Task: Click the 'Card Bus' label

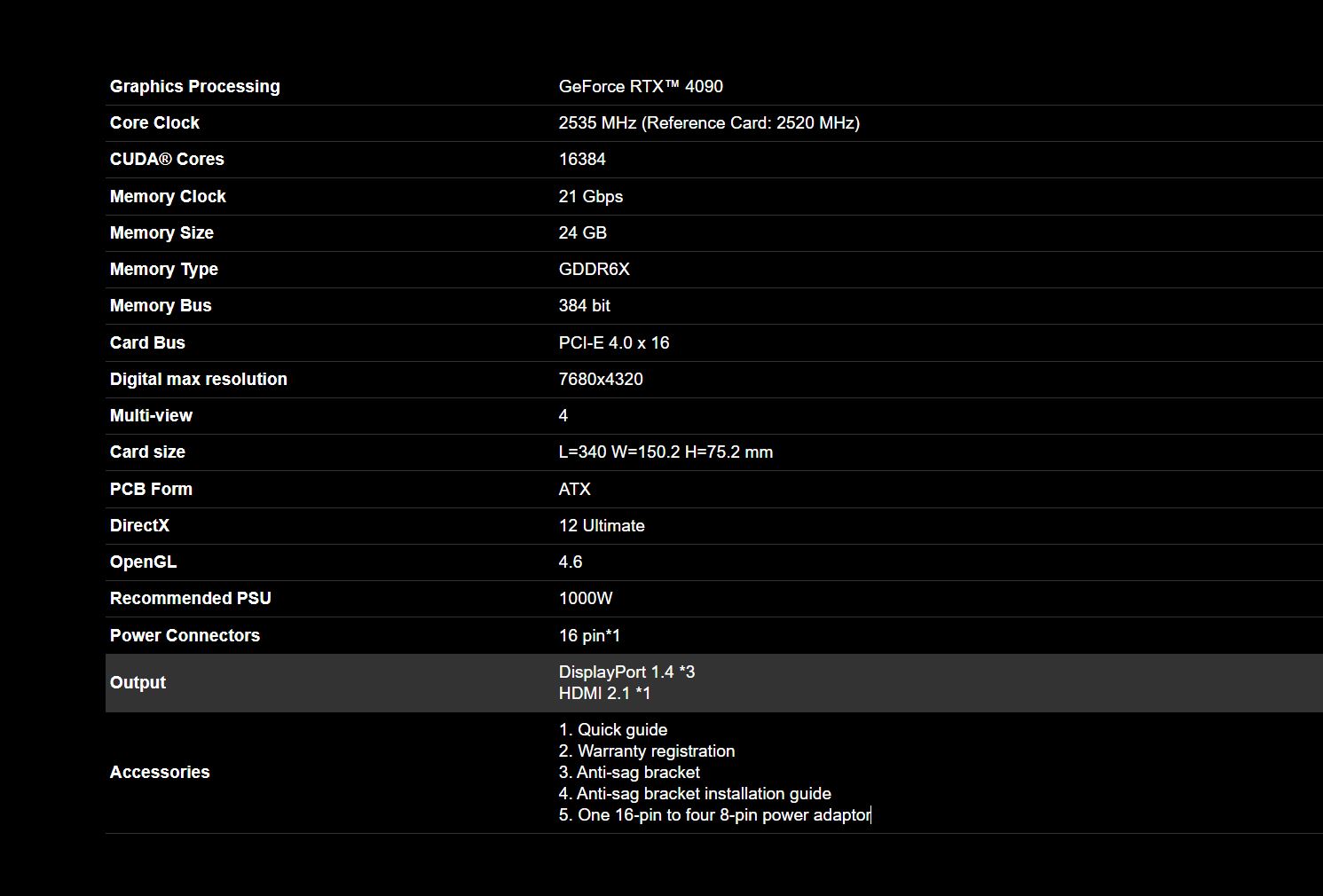Action: pyautogui.click(x=147, y=342)
